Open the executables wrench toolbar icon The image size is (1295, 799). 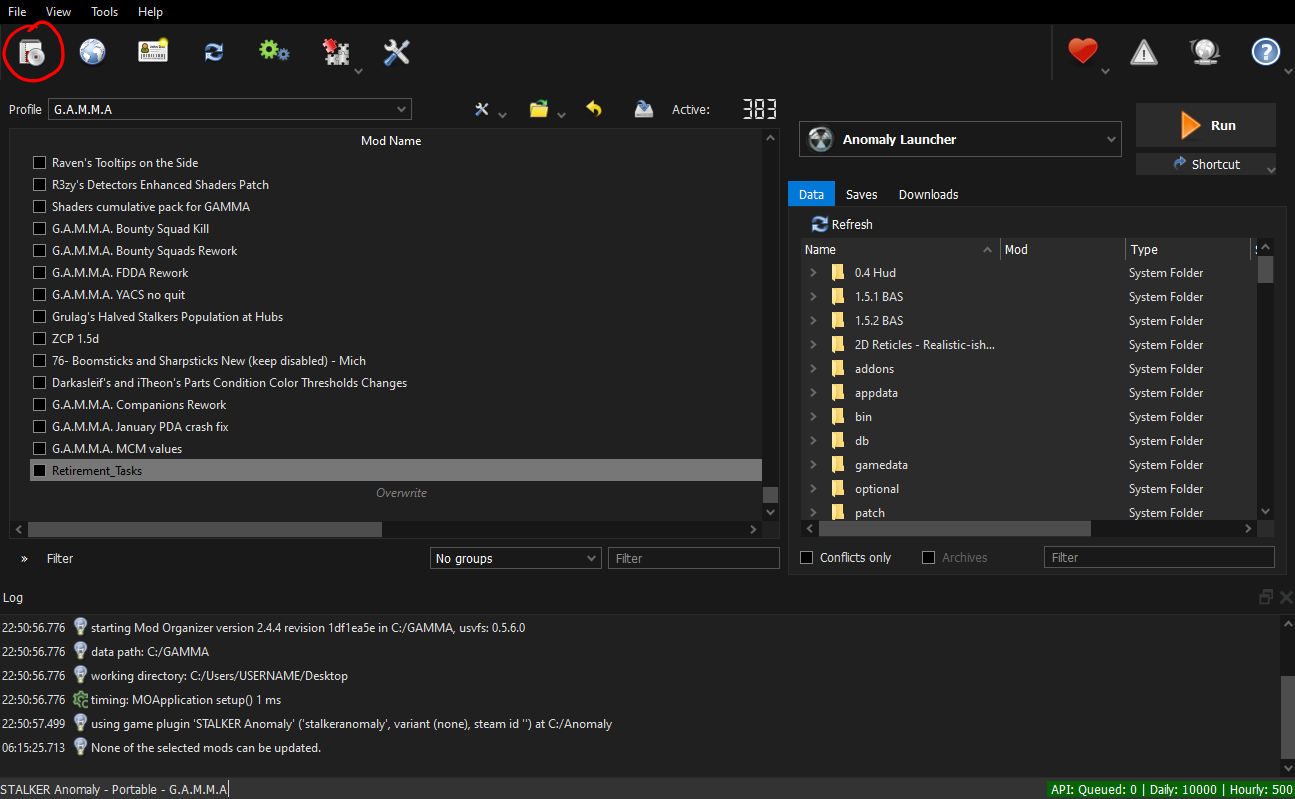396,52
